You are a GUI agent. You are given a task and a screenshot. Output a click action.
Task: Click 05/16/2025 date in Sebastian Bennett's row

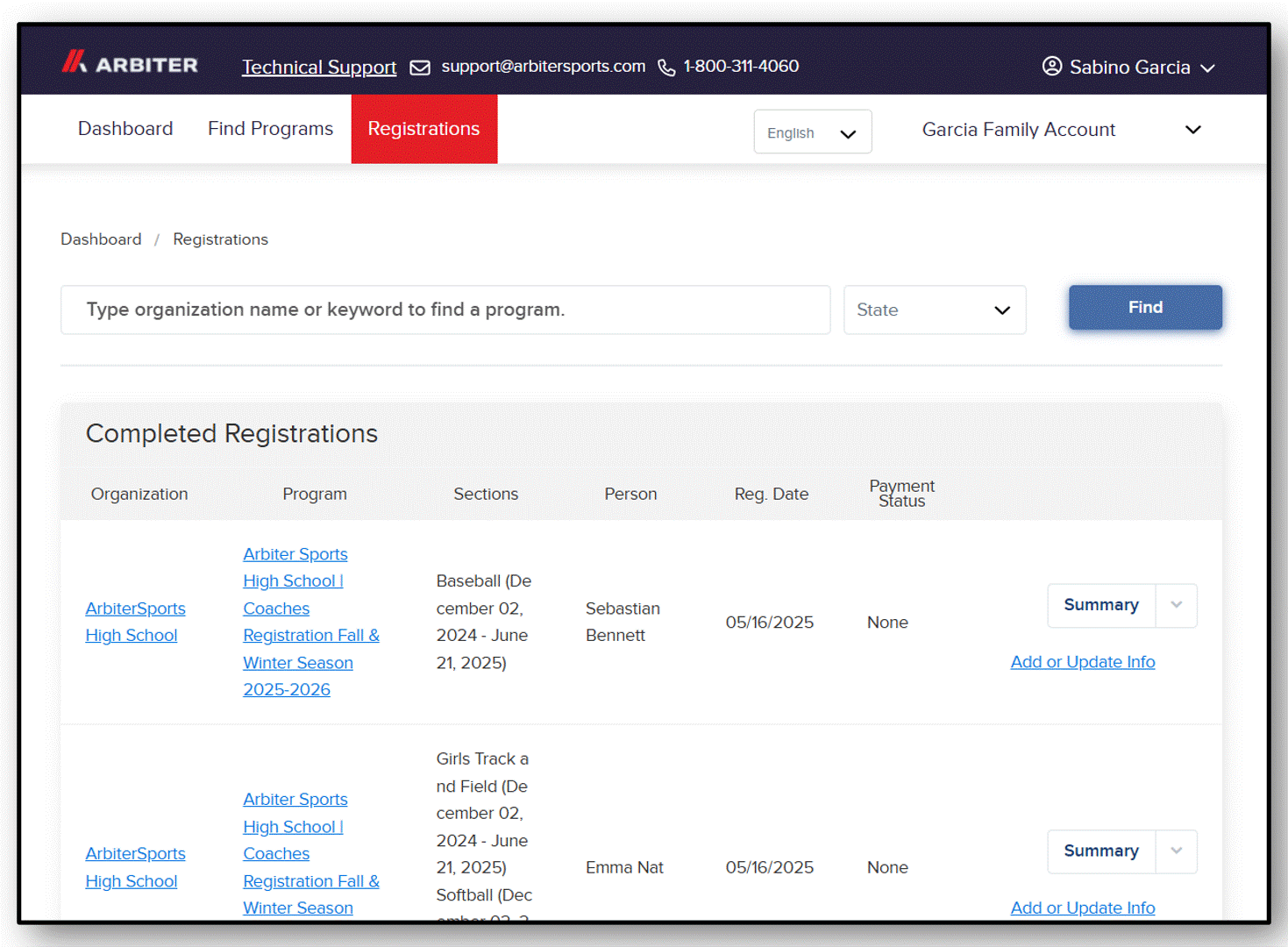(x=770, y=622)
